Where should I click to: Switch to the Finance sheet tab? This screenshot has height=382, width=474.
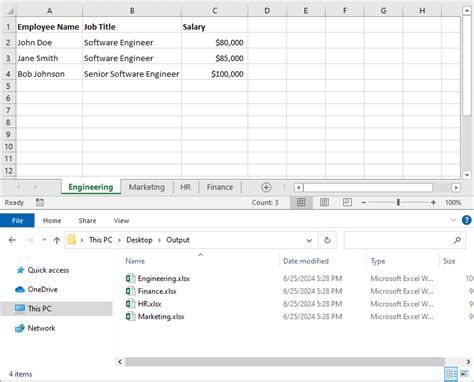pos(220,187)
